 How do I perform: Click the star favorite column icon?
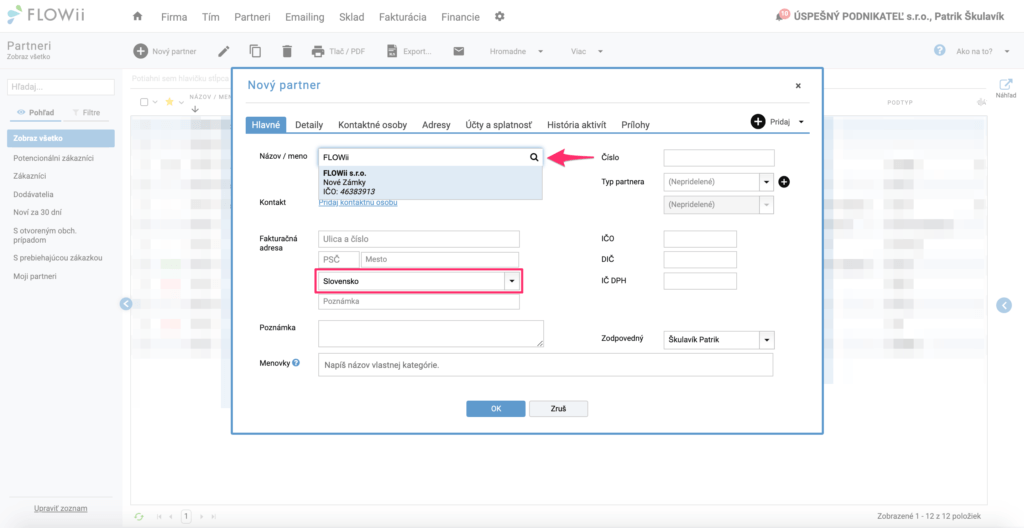(x=170, y=101)
